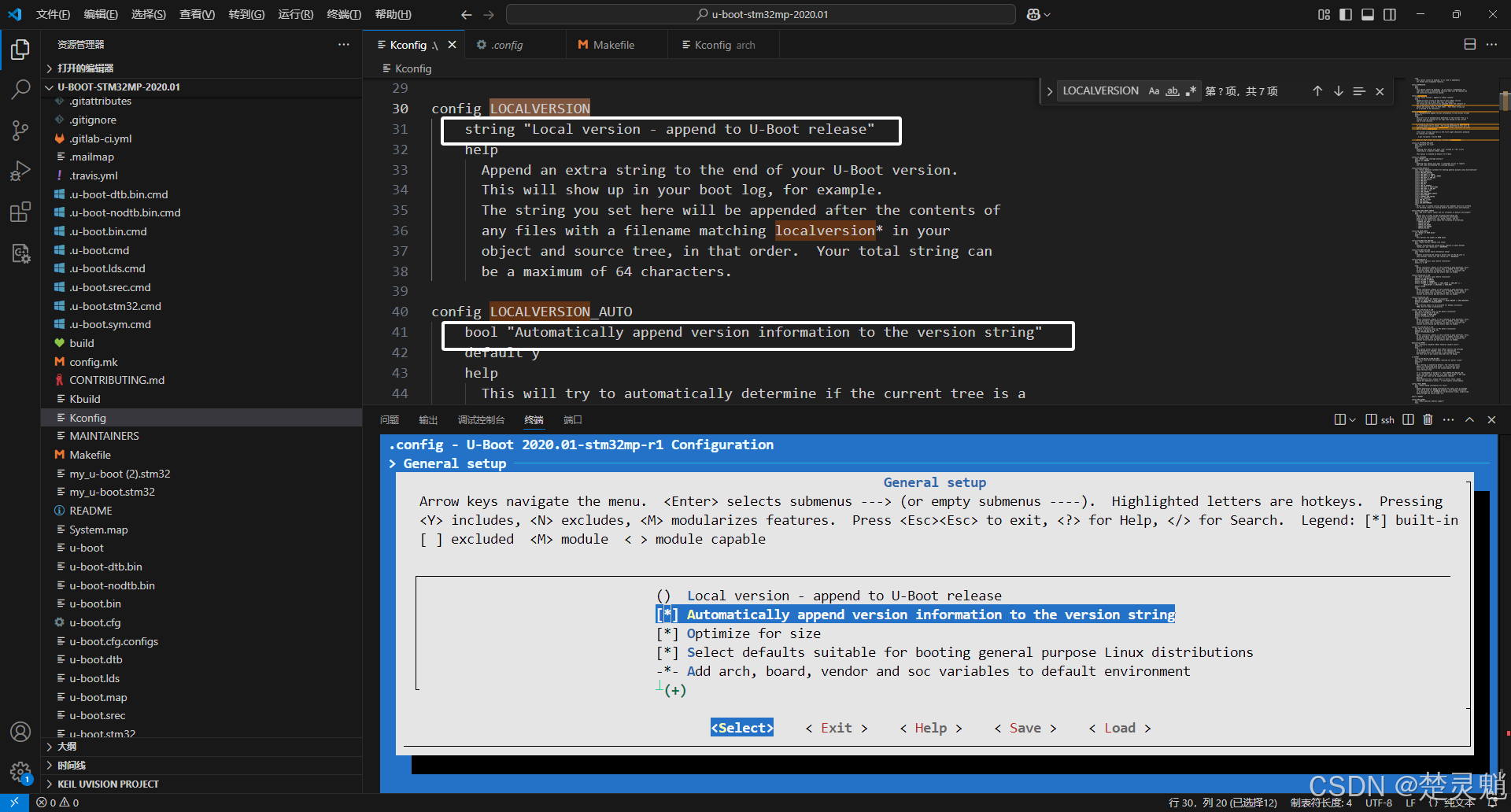Viewport: 1511px width, 812px height.
Task: Open the Explorer view in activity bar
Action: tap(20, 50)
